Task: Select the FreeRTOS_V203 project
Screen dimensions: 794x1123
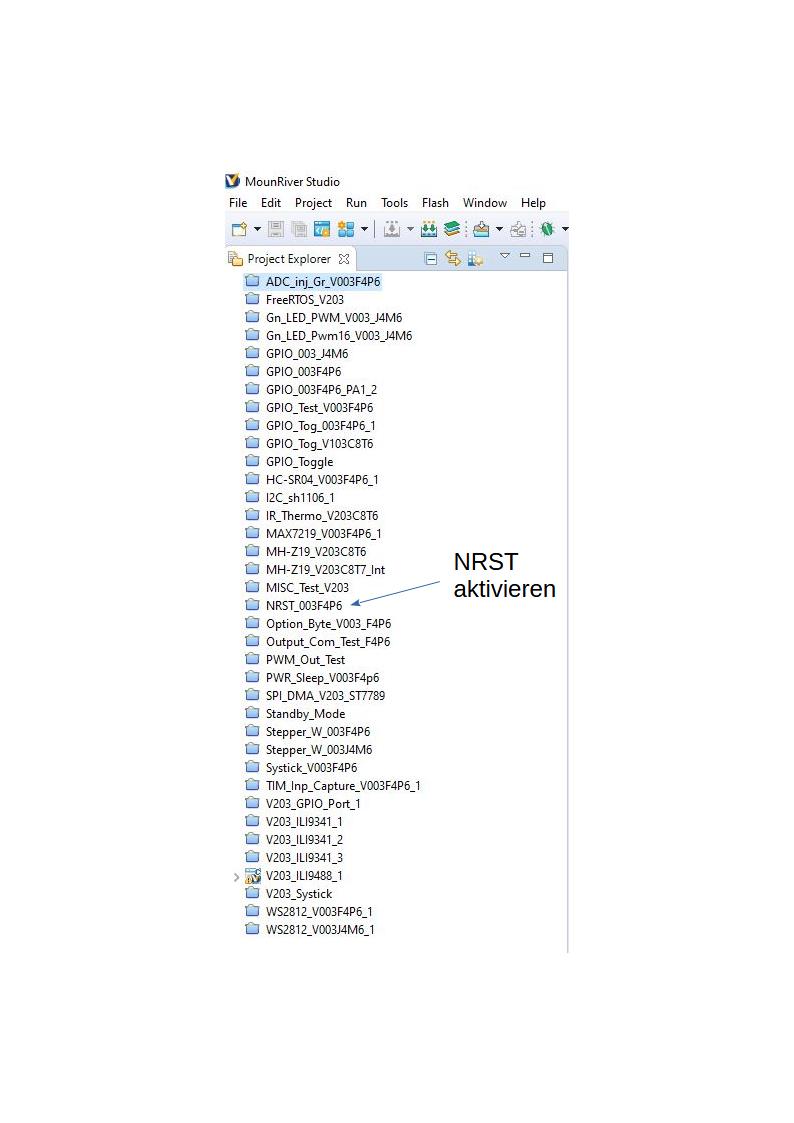Action: click(x=304, y=299)
